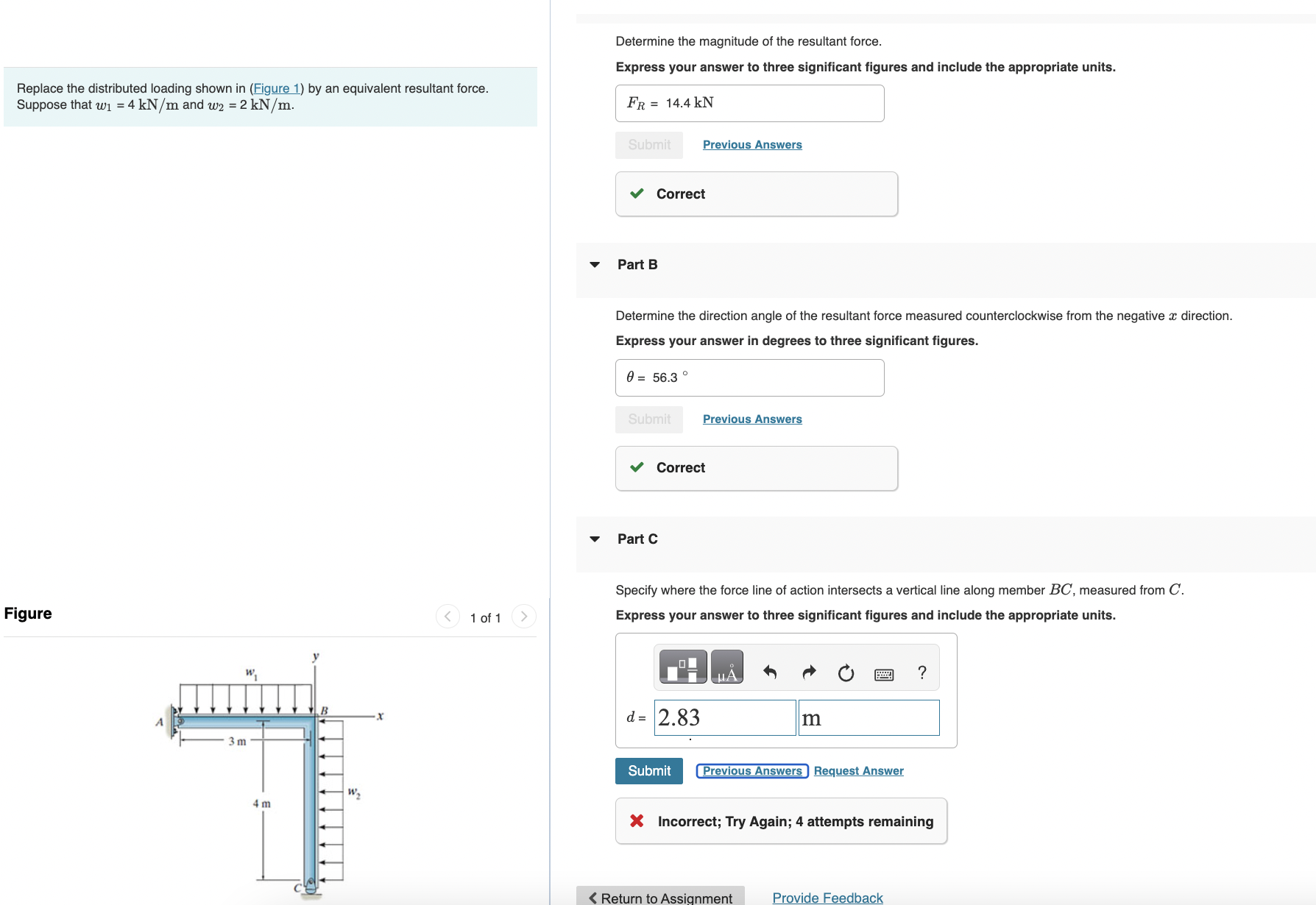Open Provide Feedback link
This screenshot has height=905, width=1316.
point(828,898)
